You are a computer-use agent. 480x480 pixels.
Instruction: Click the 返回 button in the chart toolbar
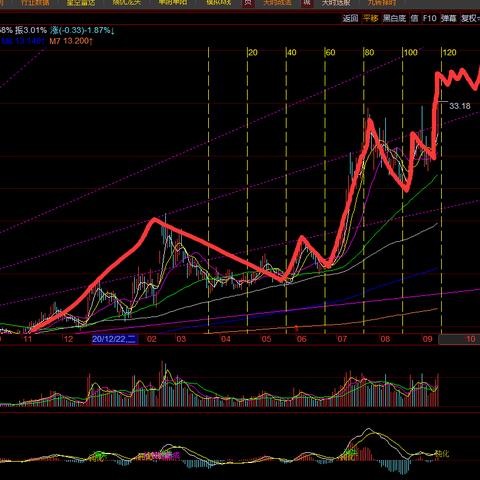350,18
